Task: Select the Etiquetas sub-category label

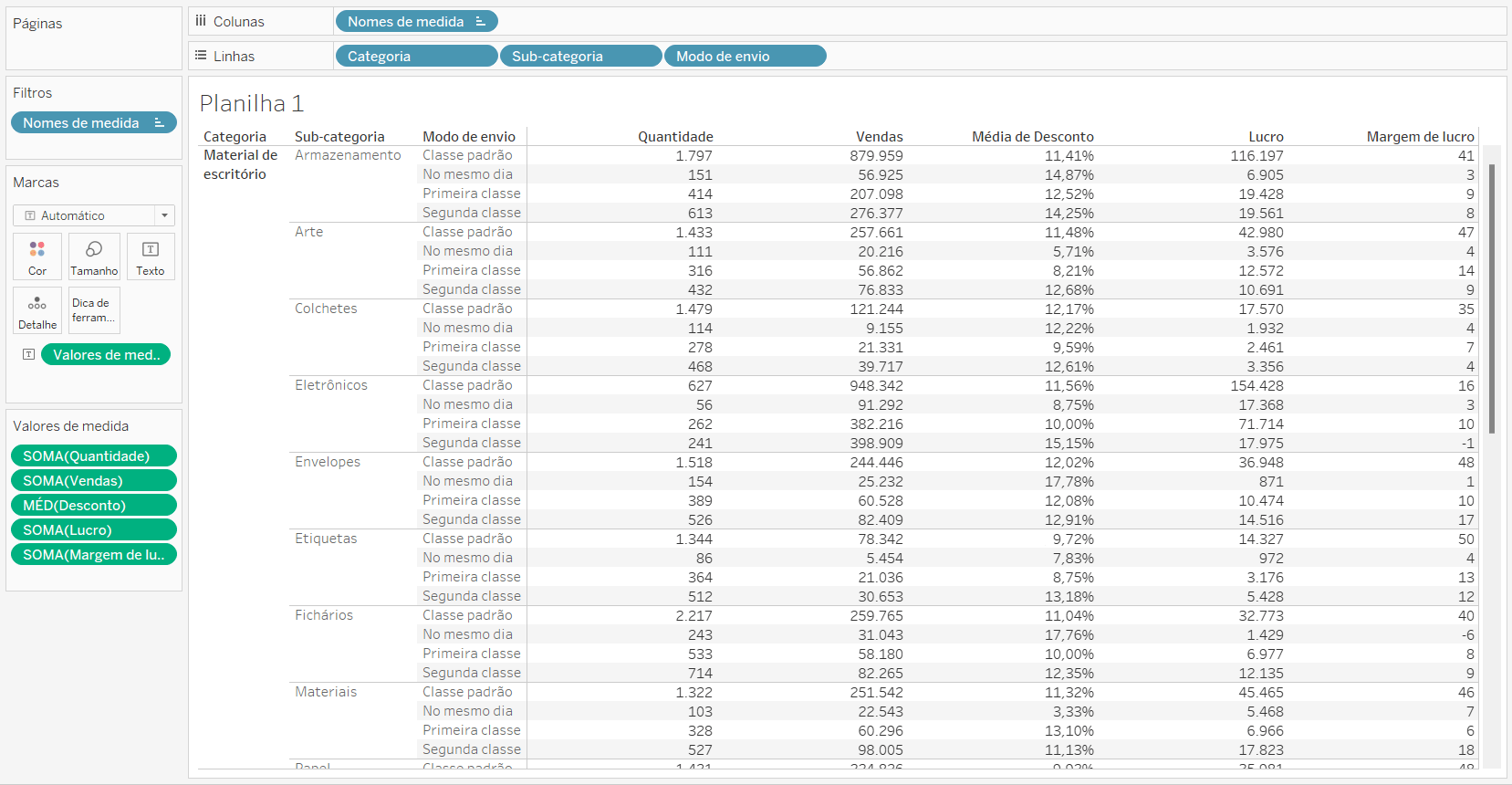Action: point(326,539)
